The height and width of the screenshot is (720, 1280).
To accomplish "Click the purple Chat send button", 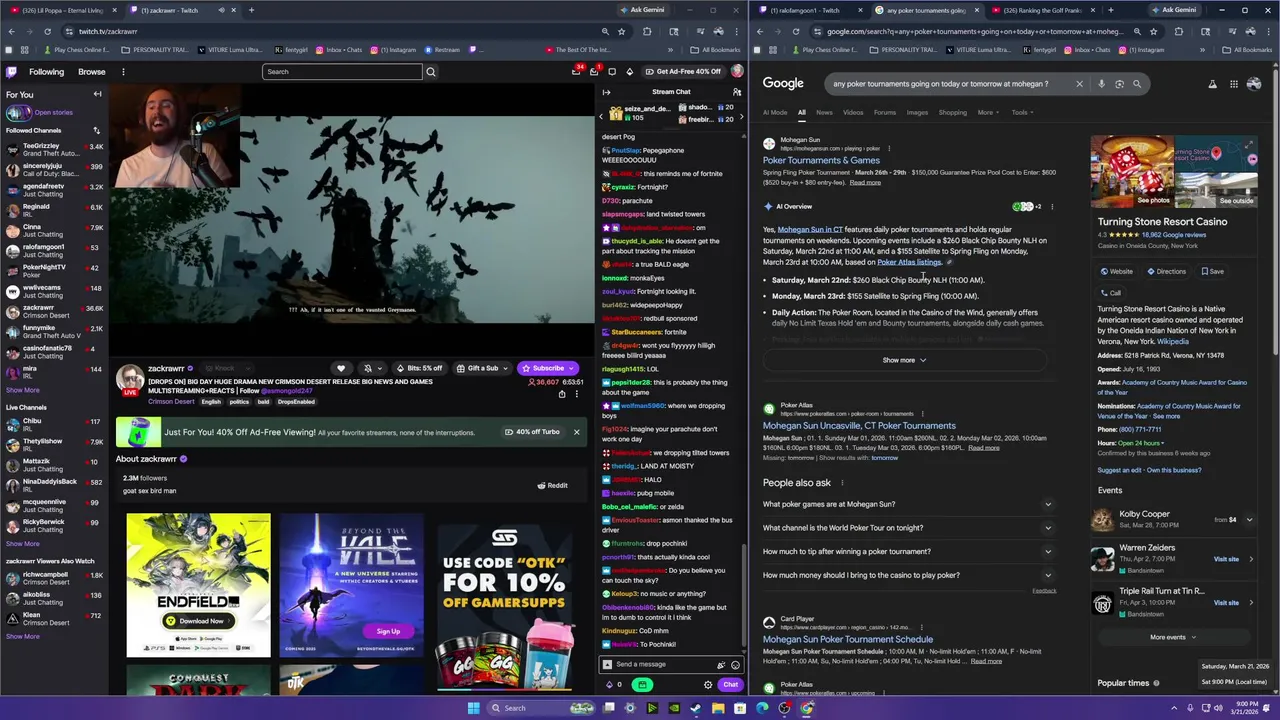I will coord(730,685).
